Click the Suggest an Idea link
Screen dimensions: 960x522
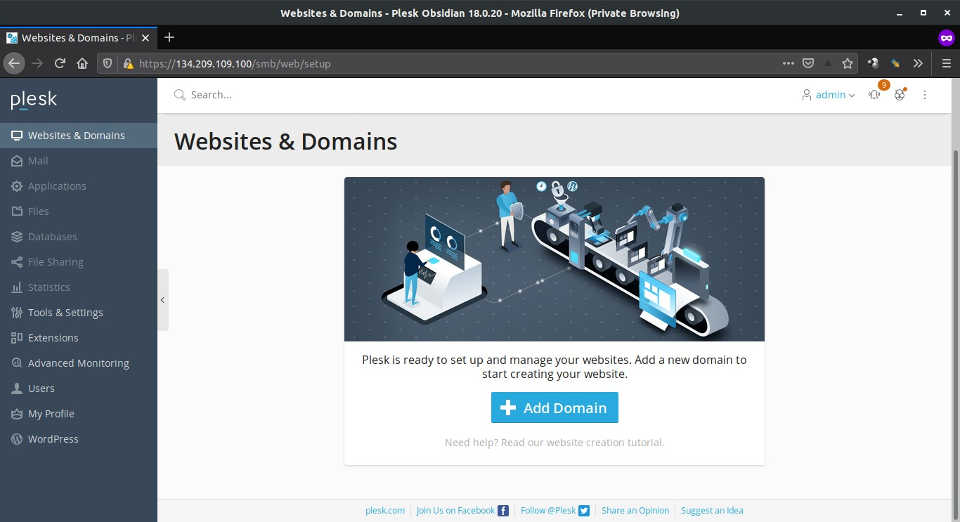click(x=712, y=510)
